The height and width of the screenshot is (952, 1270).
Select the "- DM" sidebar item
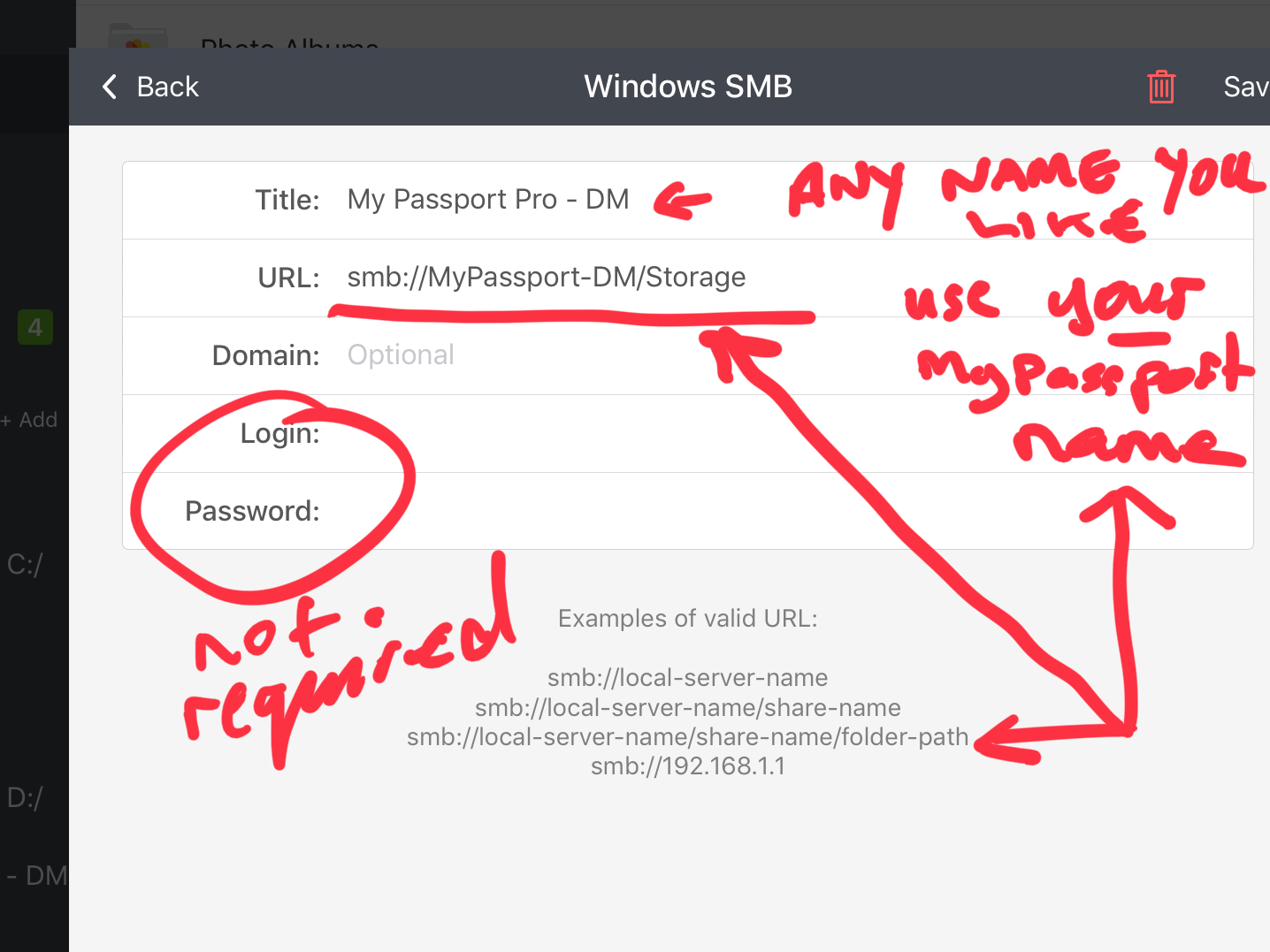click(x=36, y=876)
